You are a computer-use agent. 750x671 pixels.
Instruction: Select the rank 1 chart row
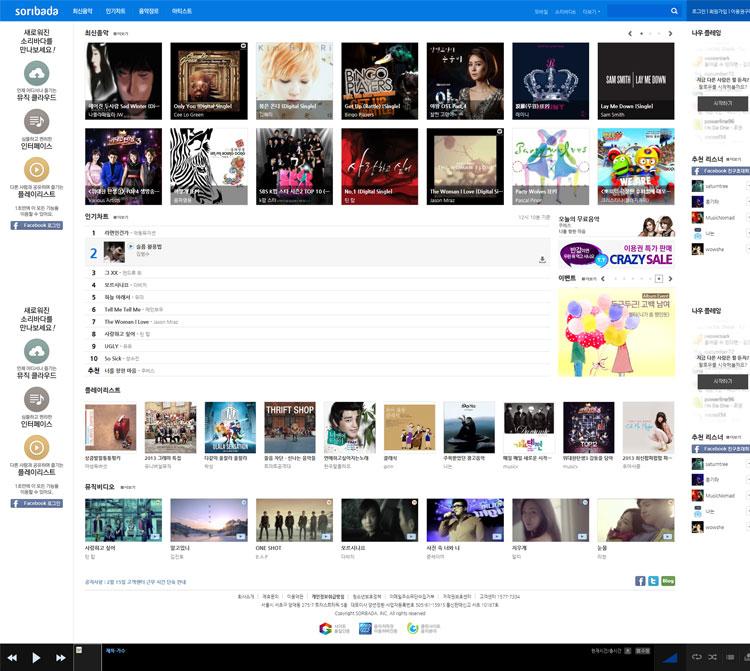tap(318, 233)
